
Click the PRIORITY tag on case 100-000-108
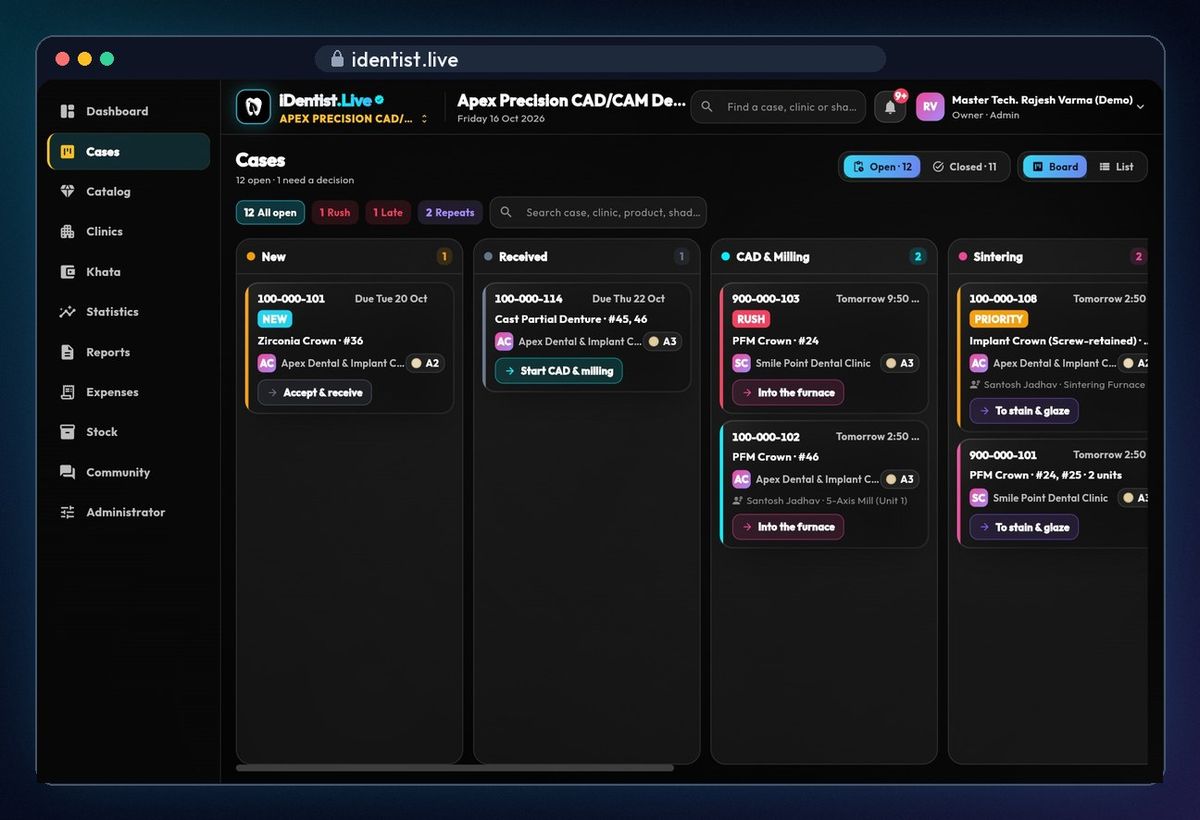[x=999, y=319]
